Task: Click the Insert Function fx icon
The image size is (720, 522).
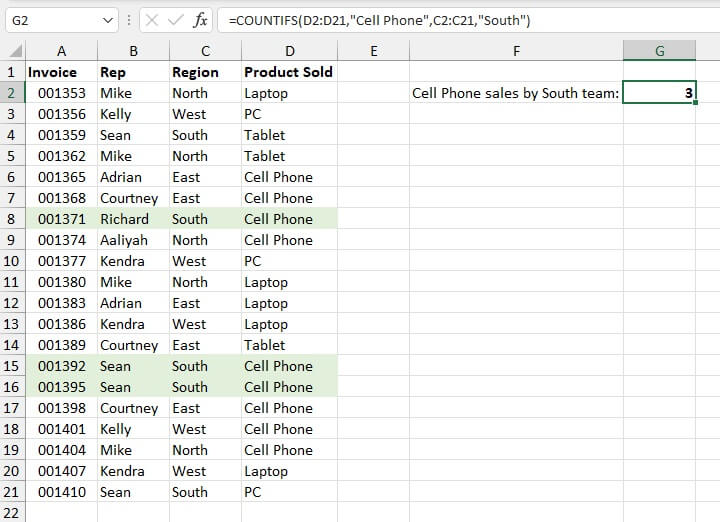Action: click(x=200, y=20)
